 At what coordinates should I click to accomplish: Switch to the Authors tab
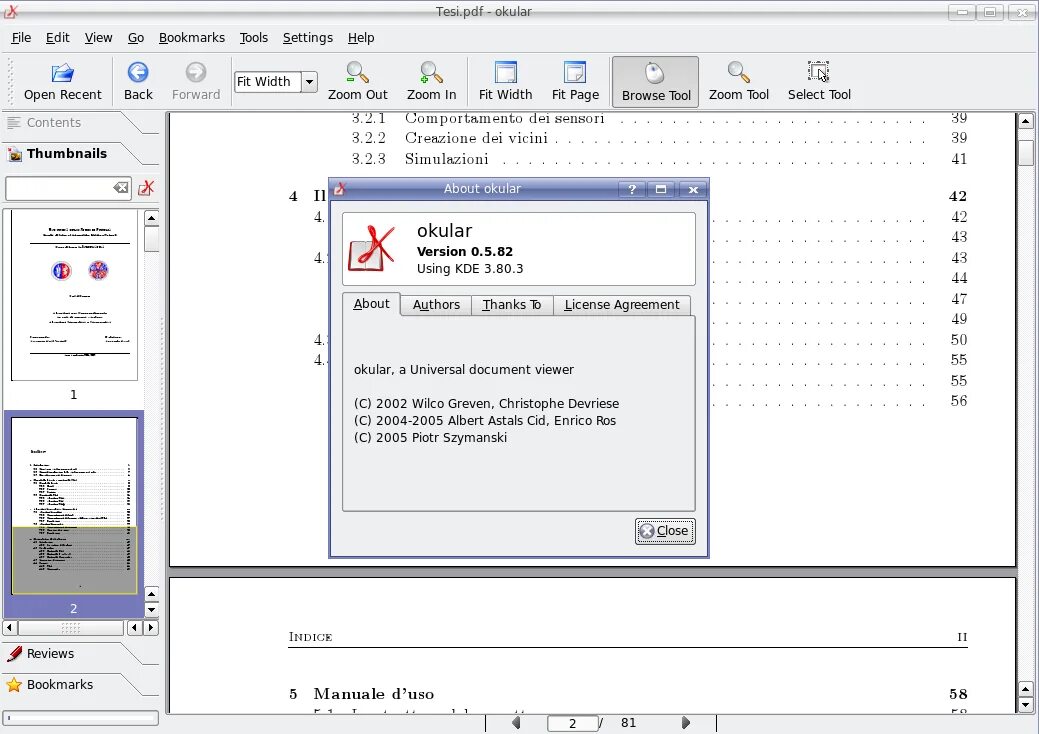(x=436, y=305)
